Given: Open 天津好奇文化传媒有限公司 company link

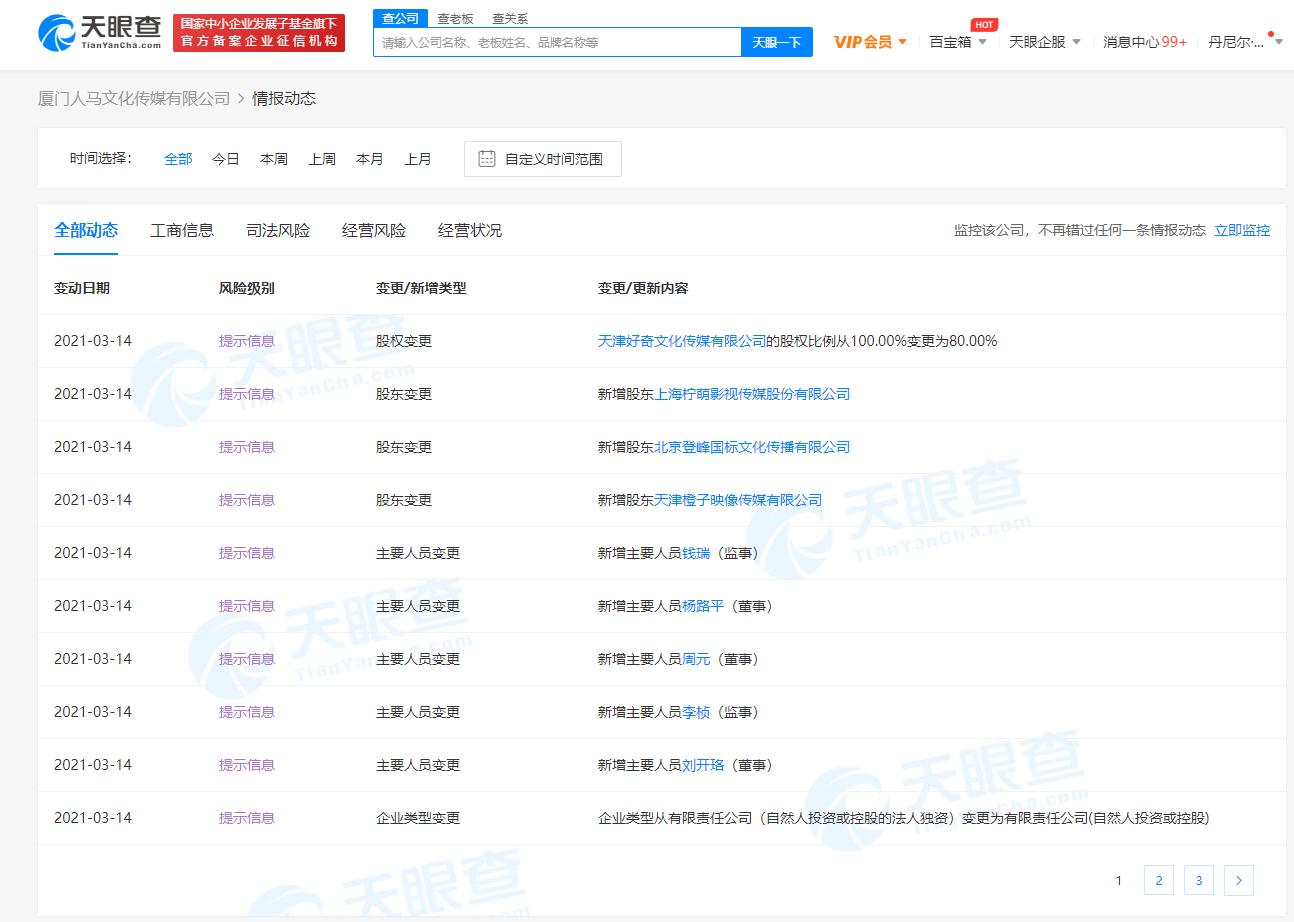Looking at the screenshot, I should (681, 341).
